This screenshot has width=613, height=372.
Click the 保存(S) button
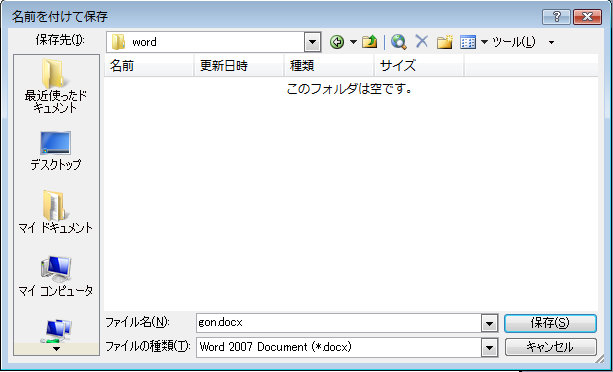tap(550, 324)
